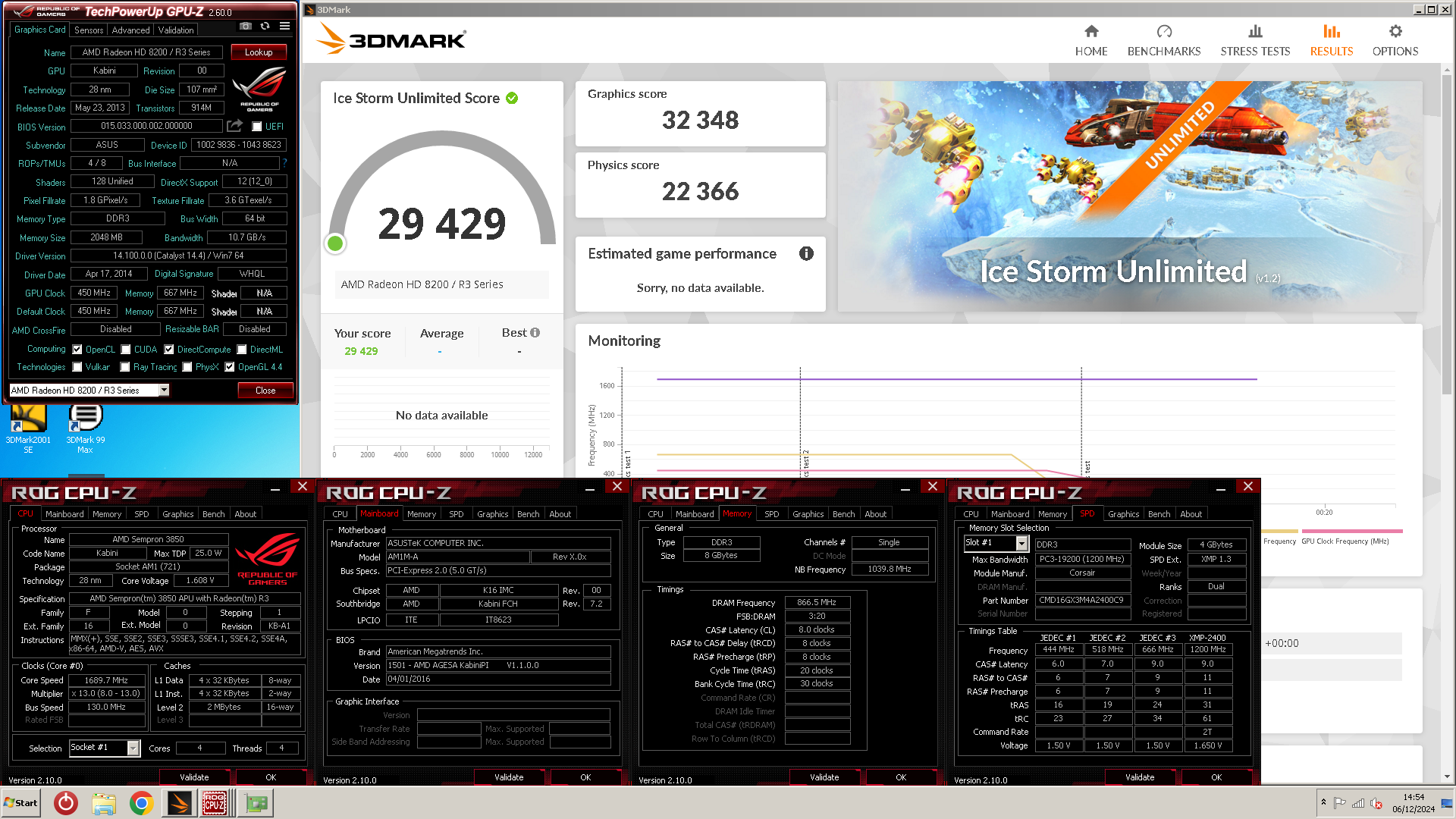Open the Slot #1 memory slot dropdown
The image size is (1456, 819).
1021,544
